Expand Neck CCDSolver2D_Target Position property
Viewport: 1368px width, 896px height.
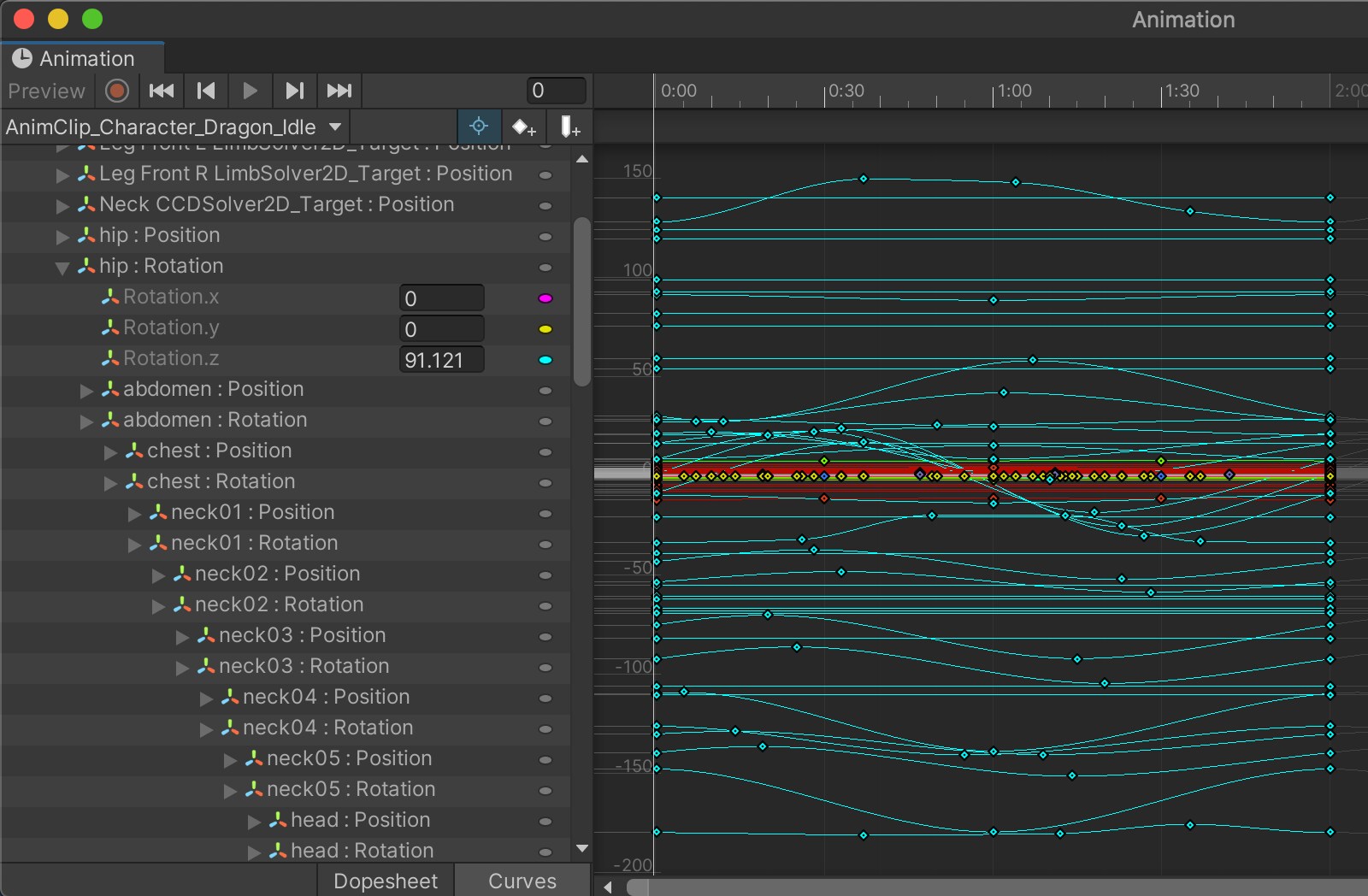coord(62,206)
